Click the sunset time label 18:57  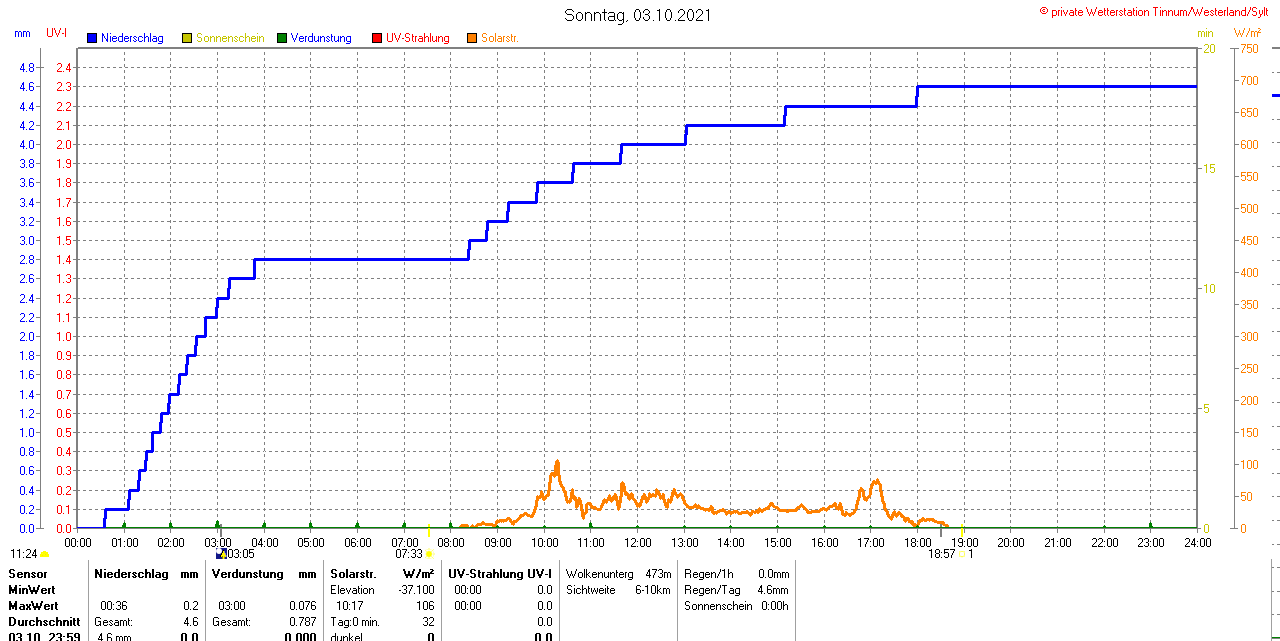[941, 553]
